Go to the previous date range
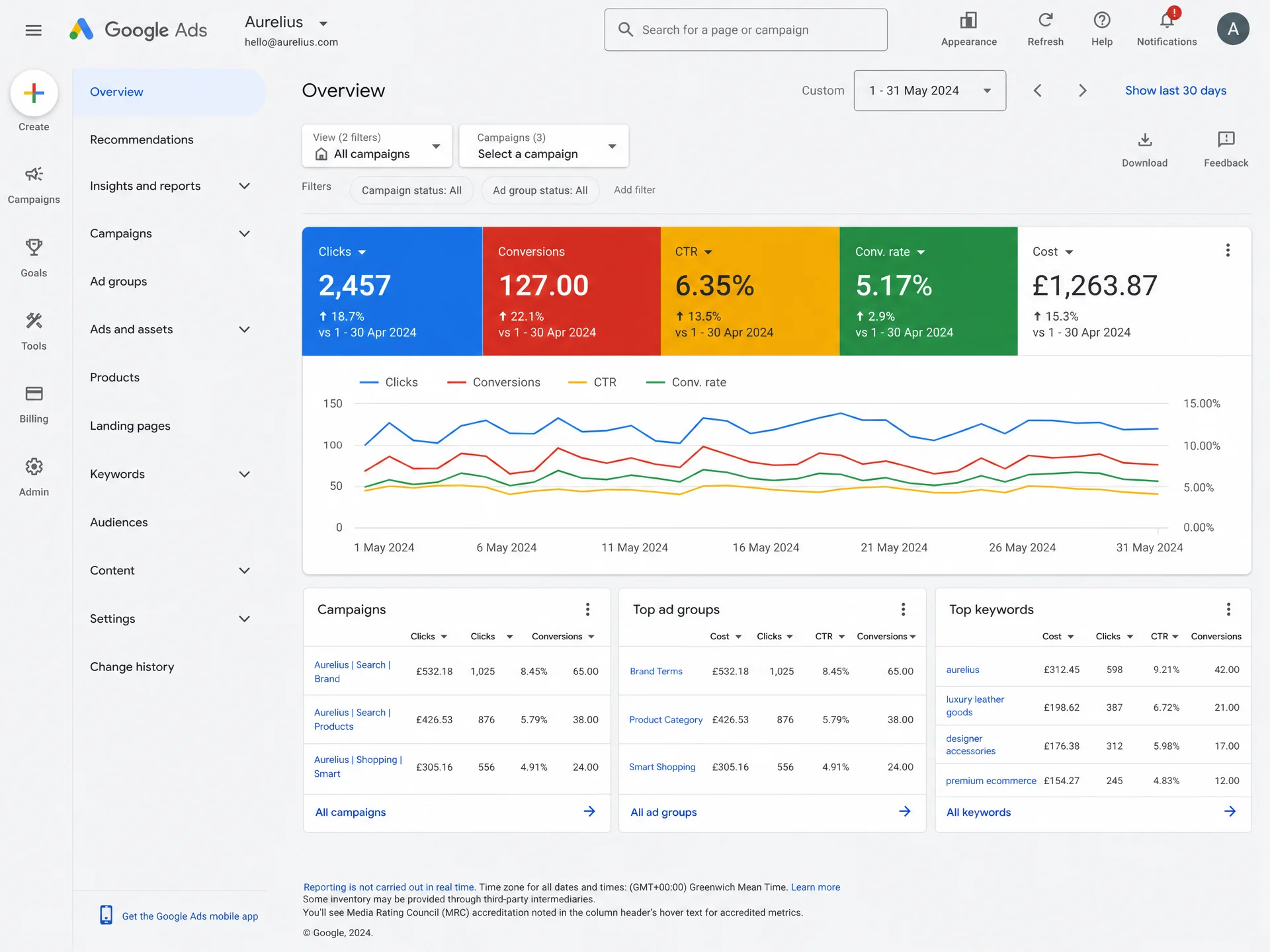Image resolution: width=1270 pixels, height=952 pixels. pyautogui.click(x=1038, y=91)
